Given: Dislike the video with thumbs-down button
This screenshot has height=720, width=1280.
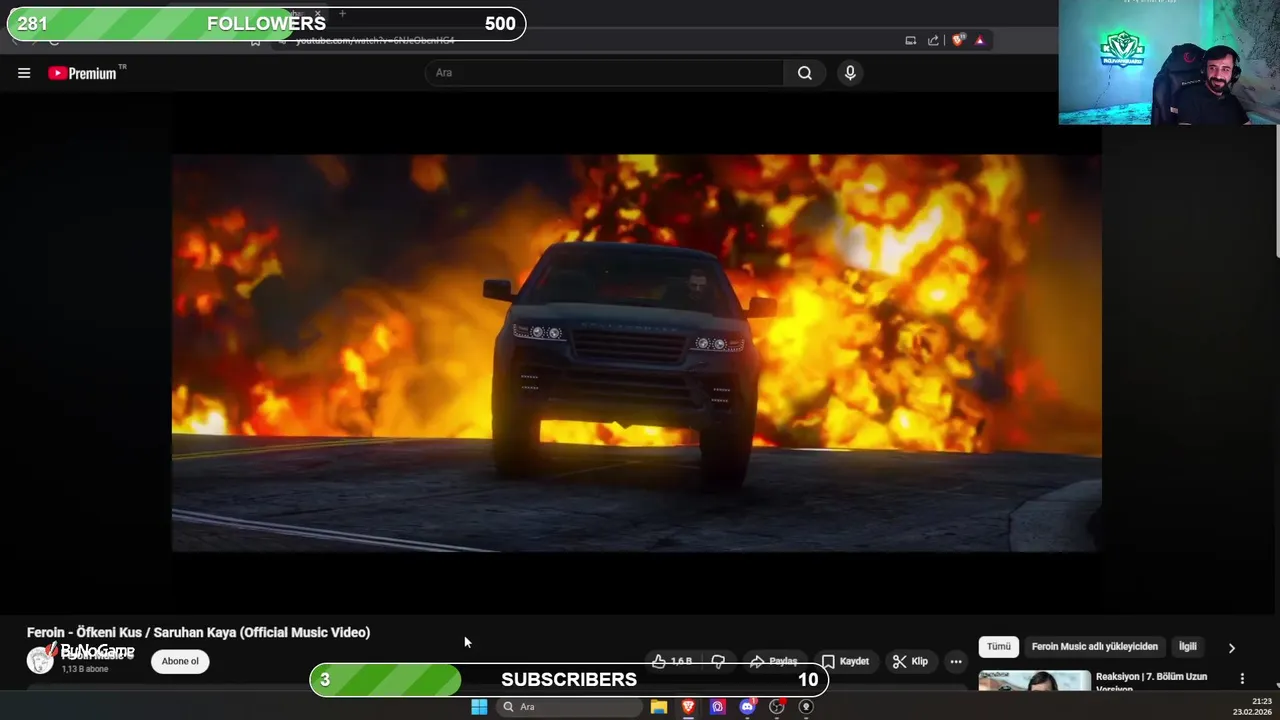Looking at the screenshot, I should 718,661.
